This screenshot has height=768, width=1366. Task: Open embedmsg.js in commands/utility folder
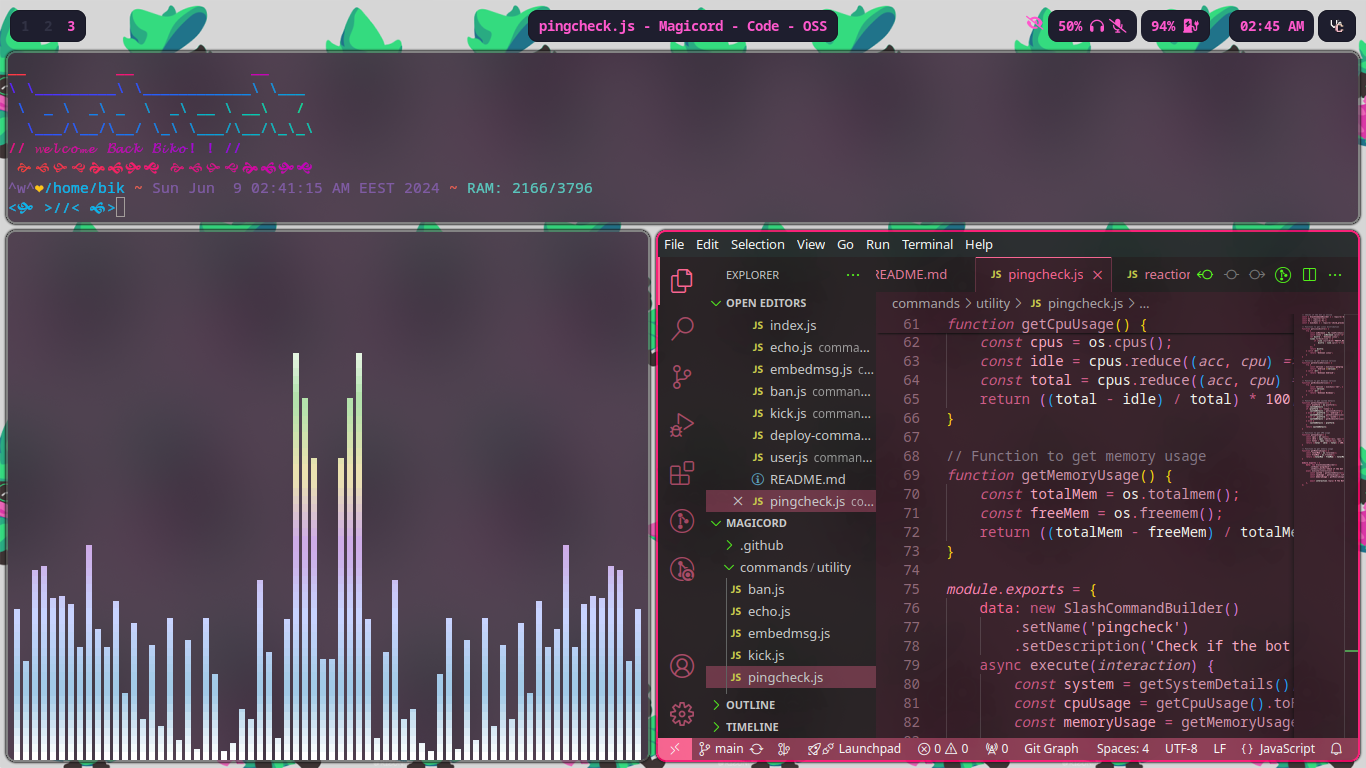790,633
